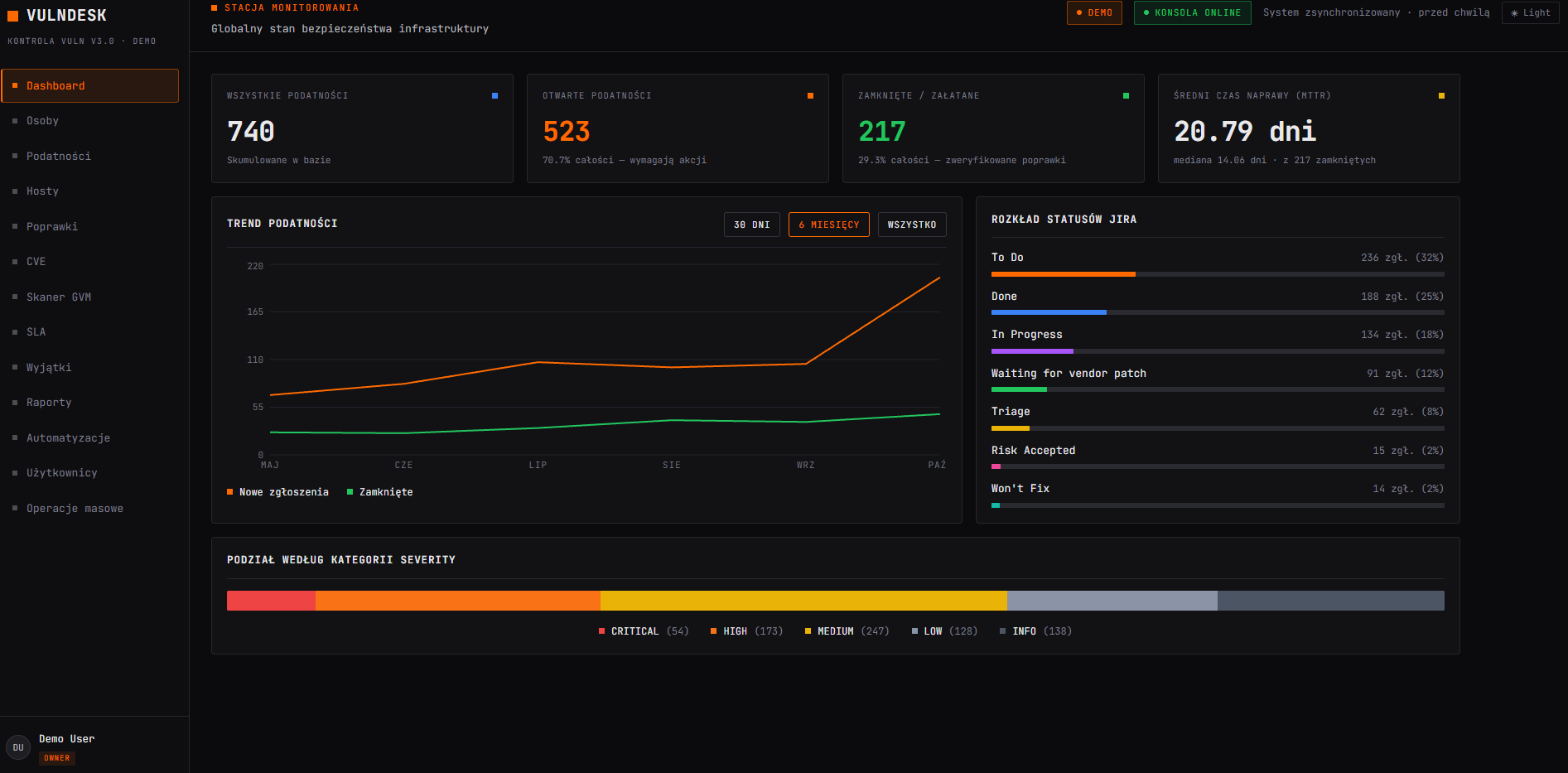1568x773 pixels.
Task: Go to Wyjątki
Action: [x=90, y=368]
